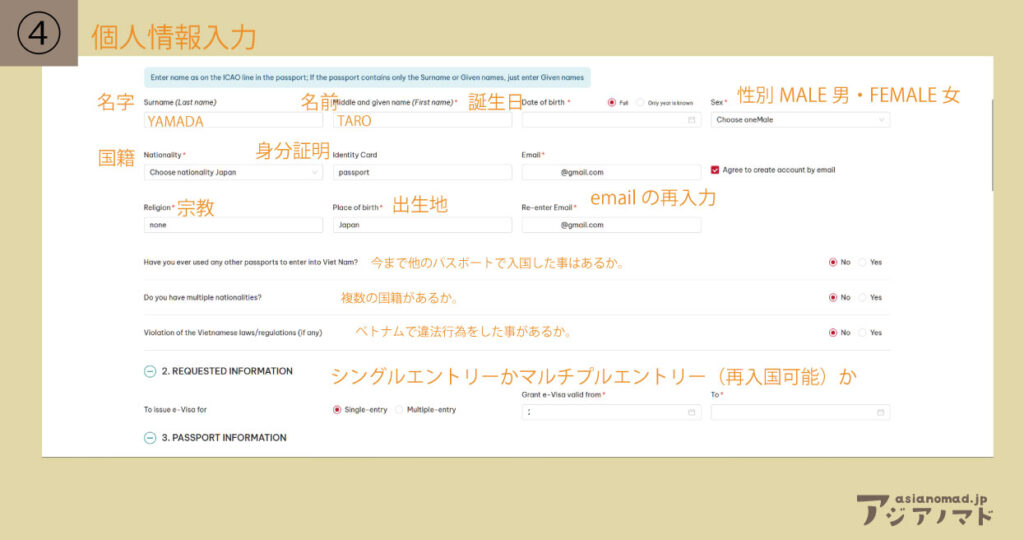Collapse section 2 Requested Information circle icon
This screenshot has width=1024, height=540.
click(150, 371)
